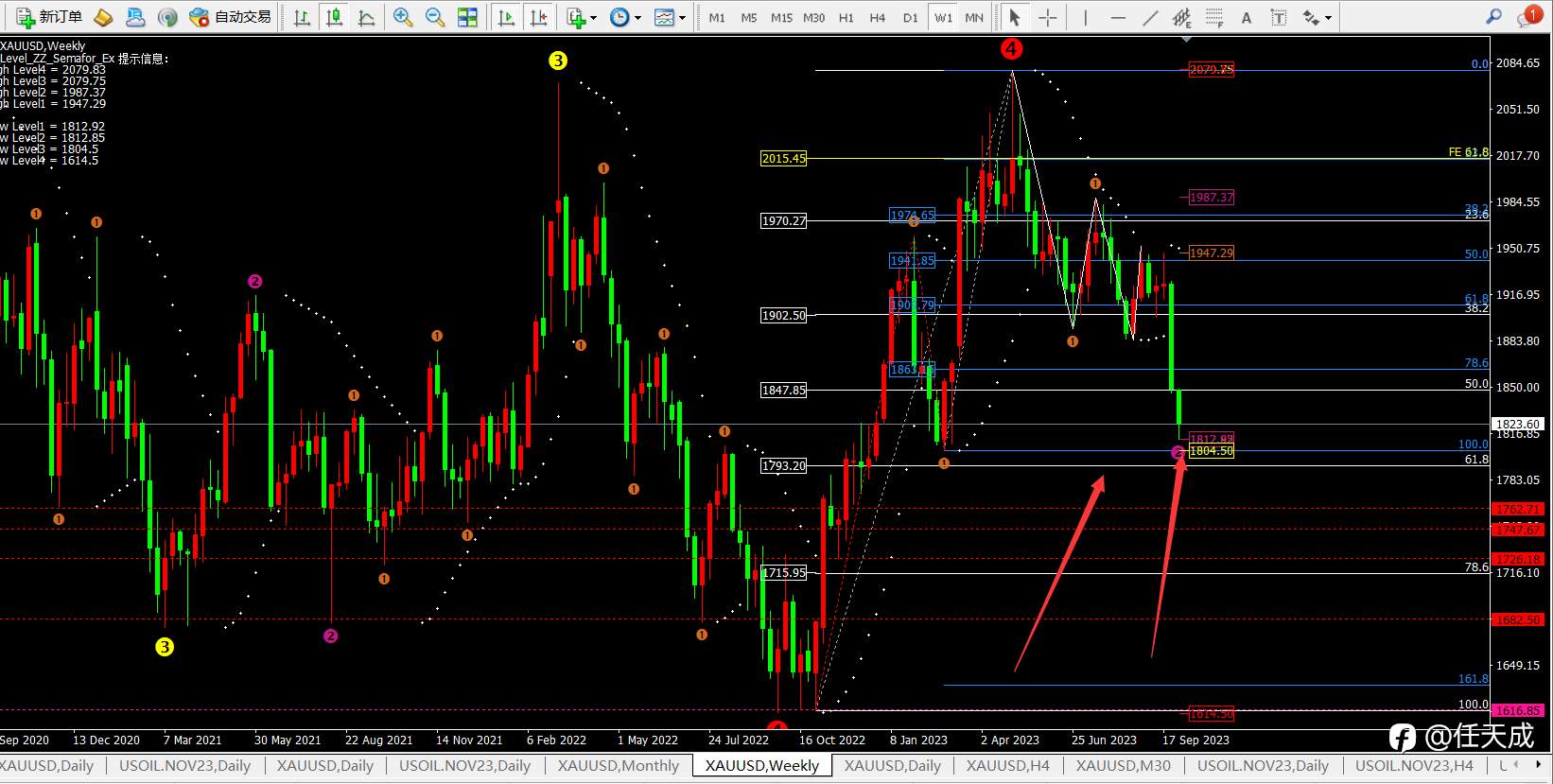The width and height of the screenshot is (1553, 784).
Task: Select the W1 timeframe
Action: [943, 17]
